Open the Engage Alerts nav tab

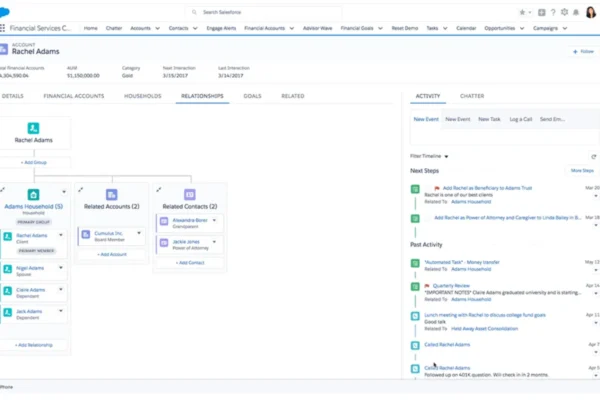[x=221, y=28]
